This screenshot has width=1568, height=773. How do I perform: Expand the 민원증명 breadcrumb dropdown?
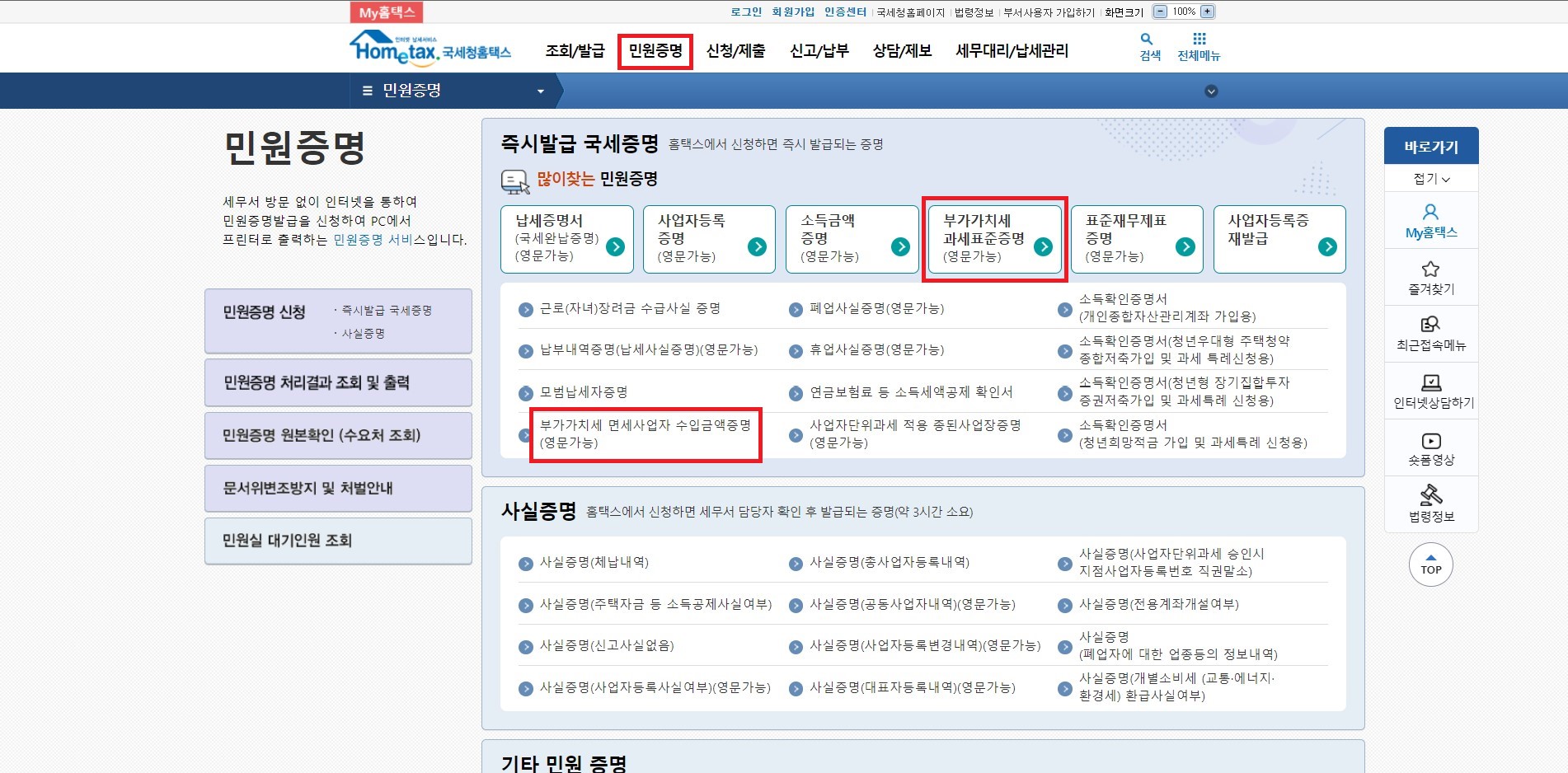[x=541, y=91]
